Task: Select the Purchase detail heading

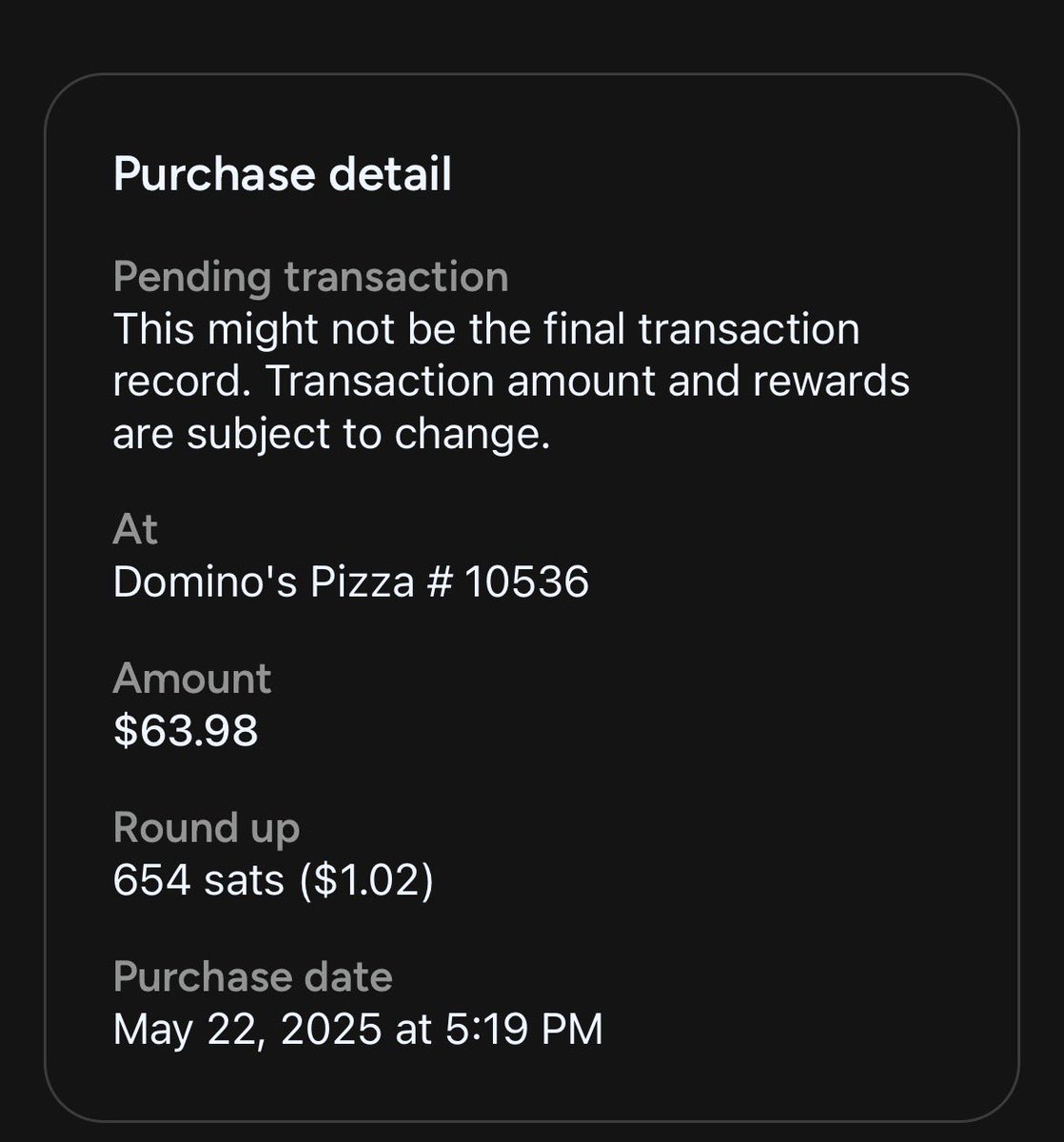Action: [282, 176]
